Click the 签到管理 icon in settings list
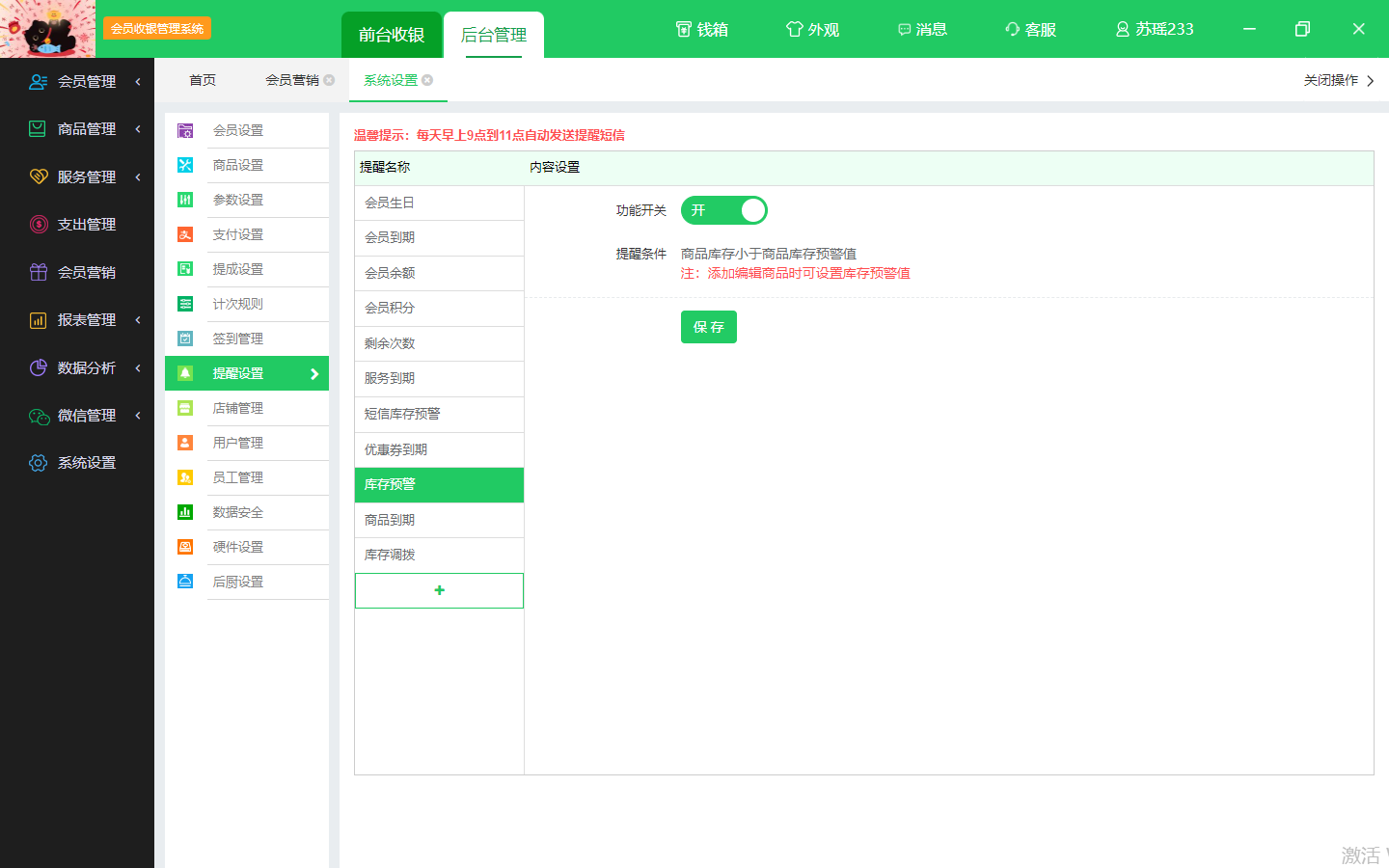 (x=185, y=339)
